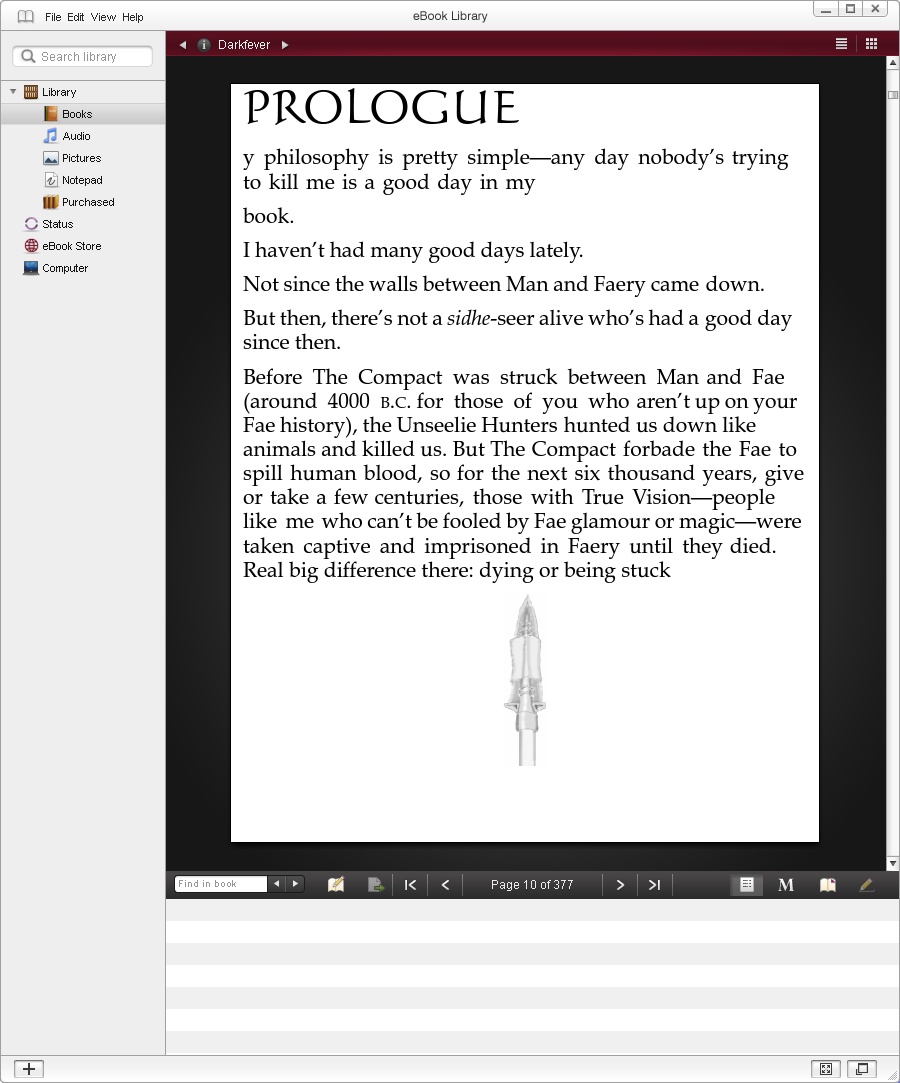
Task: Open the Pictures category
Action: click(x=82, y=158)
